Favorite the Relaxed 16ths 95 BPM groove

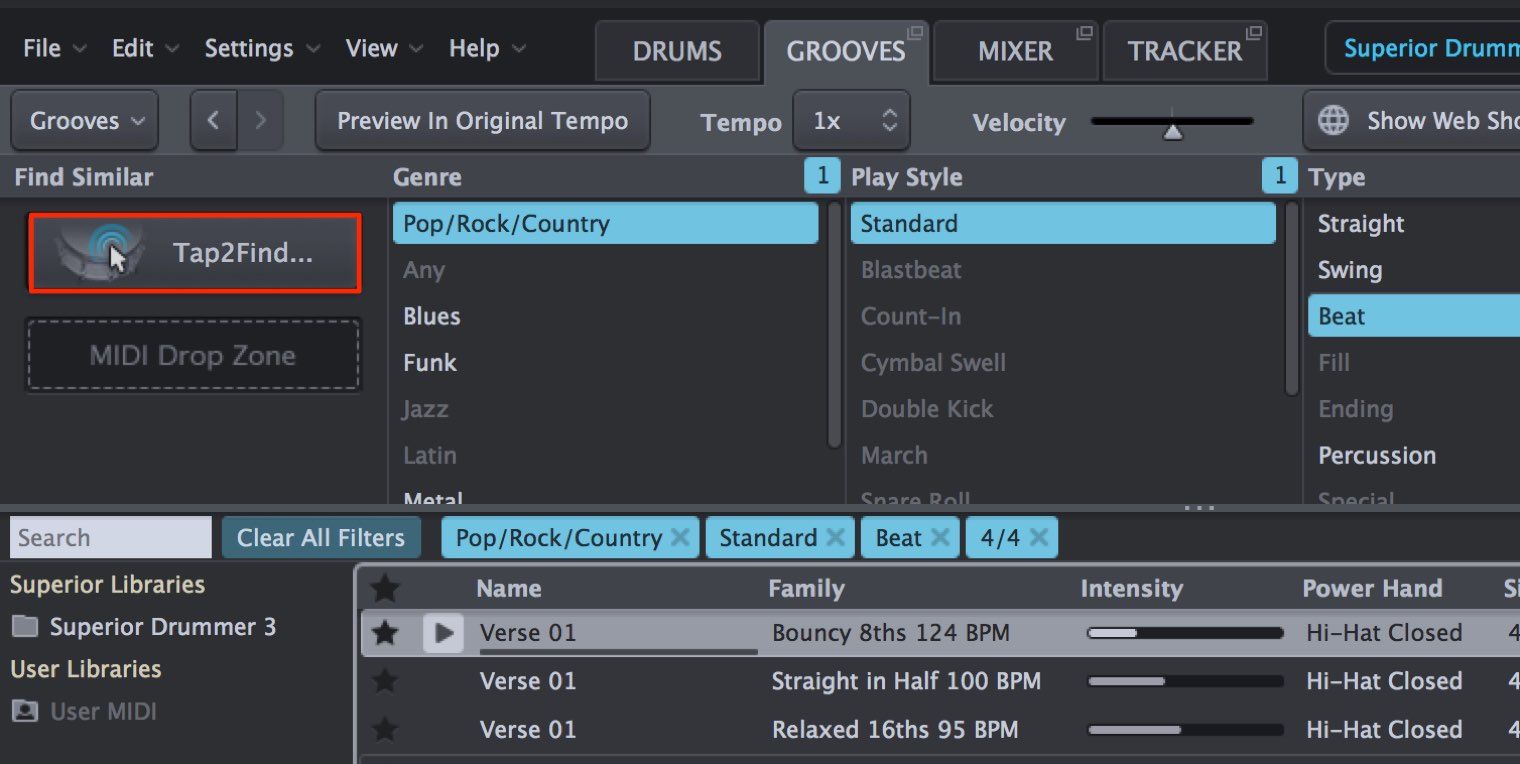pyautogui.click(x=385, y=729)
